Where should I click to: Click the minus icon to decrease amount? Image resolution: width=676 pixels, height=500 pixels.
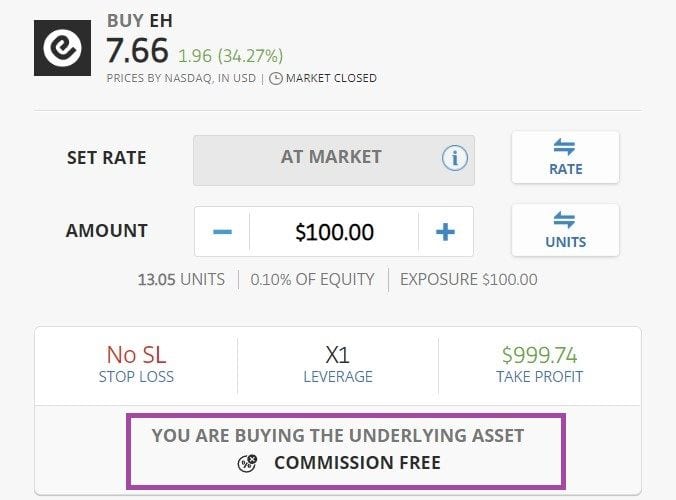coord(222,232)
